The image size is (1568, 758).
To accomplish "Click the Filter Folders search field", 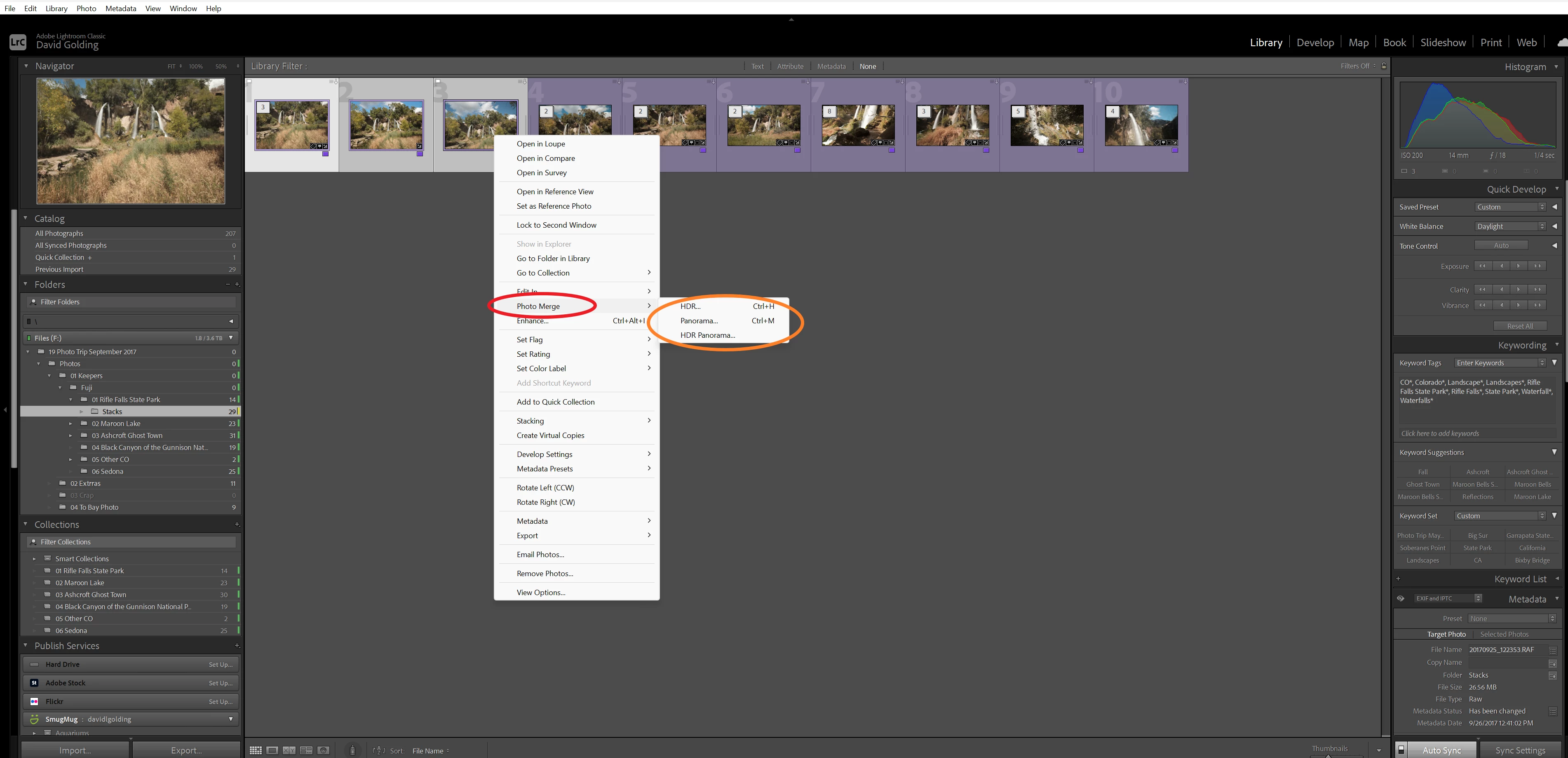I will tap(131, 301).
